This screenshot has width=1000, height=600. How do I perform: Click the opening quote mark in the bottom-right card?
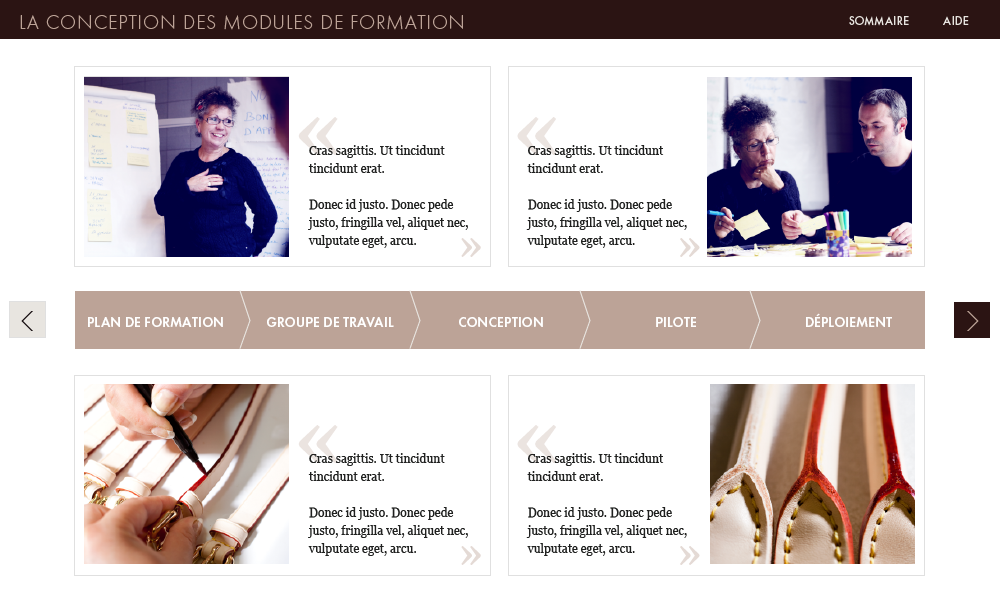pos(536,441)
